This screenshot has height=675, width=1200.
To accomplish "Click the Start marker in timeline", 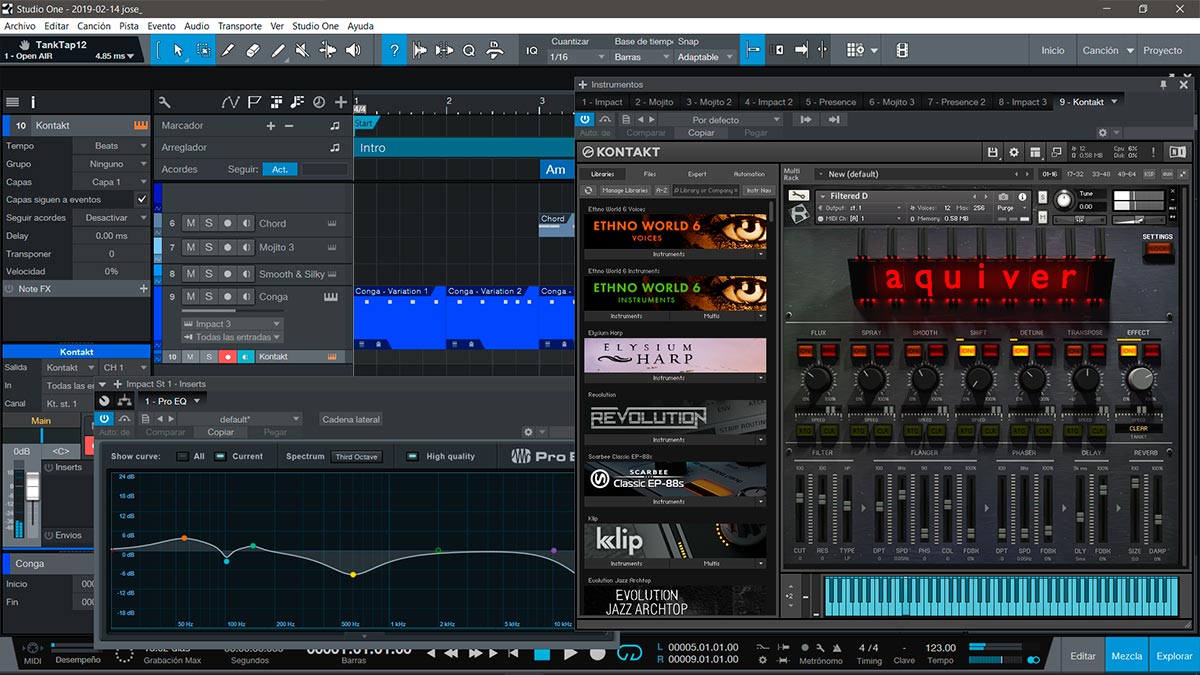I will pyautogui.click(x=364, y=124).
